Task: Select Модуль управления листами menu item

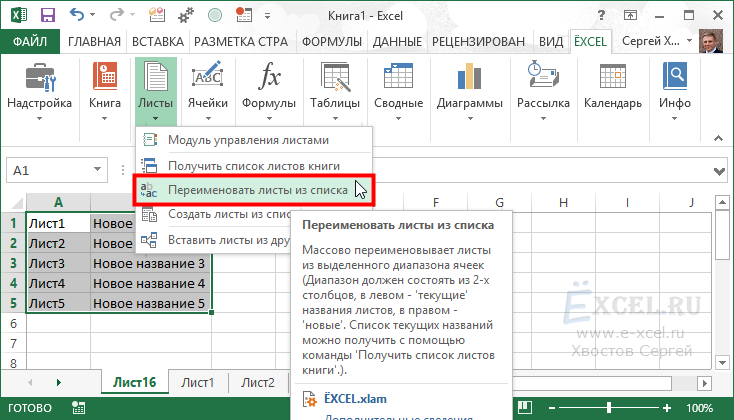Action: pos(254,140)
